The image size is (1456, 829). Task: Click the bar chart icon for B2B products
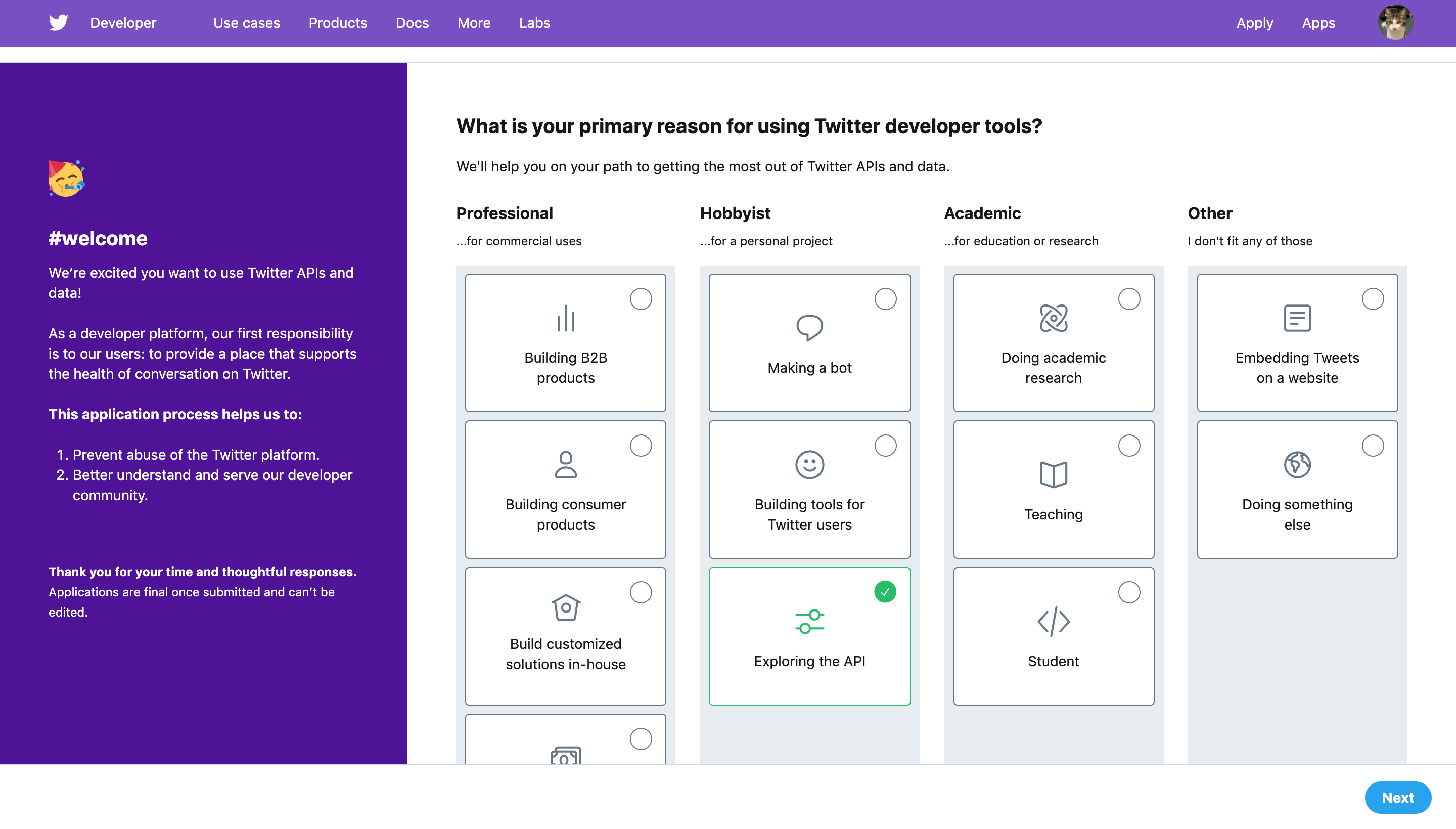(x=566, y=318)
